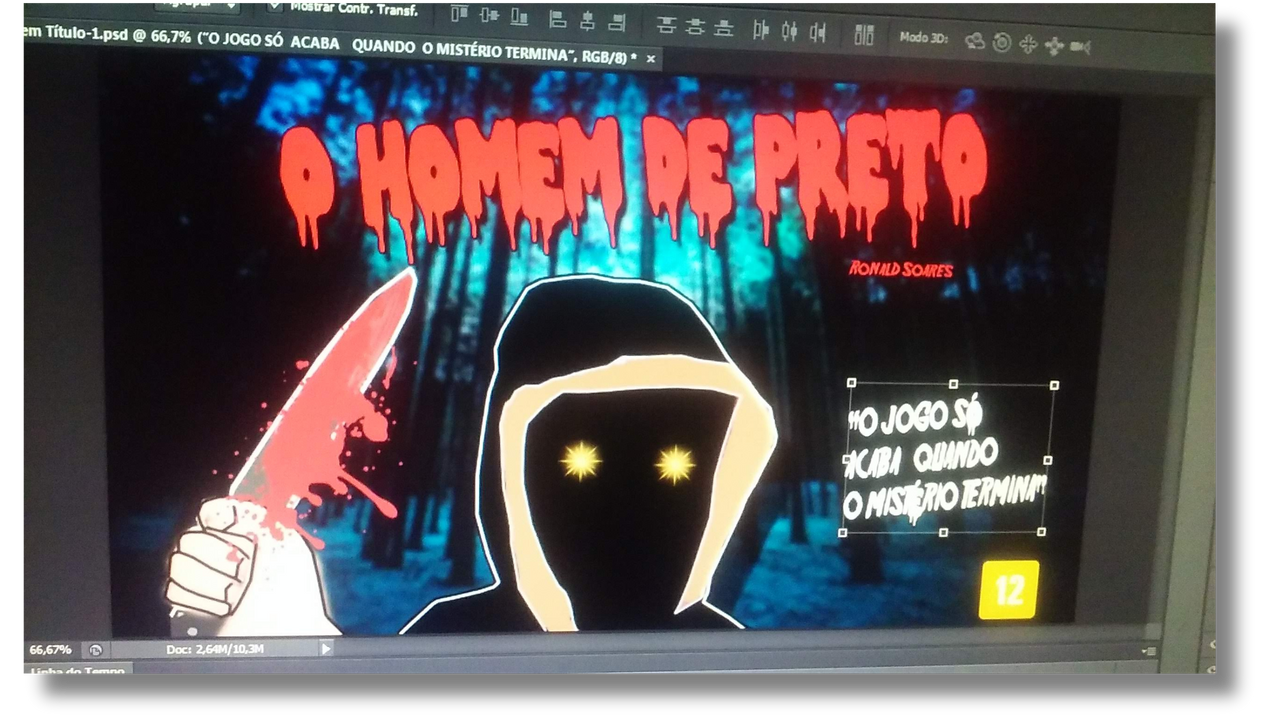This screenshot has height=720, width=1280.
Task: Click the RONALD SOARES text
Action: point(901,269)
